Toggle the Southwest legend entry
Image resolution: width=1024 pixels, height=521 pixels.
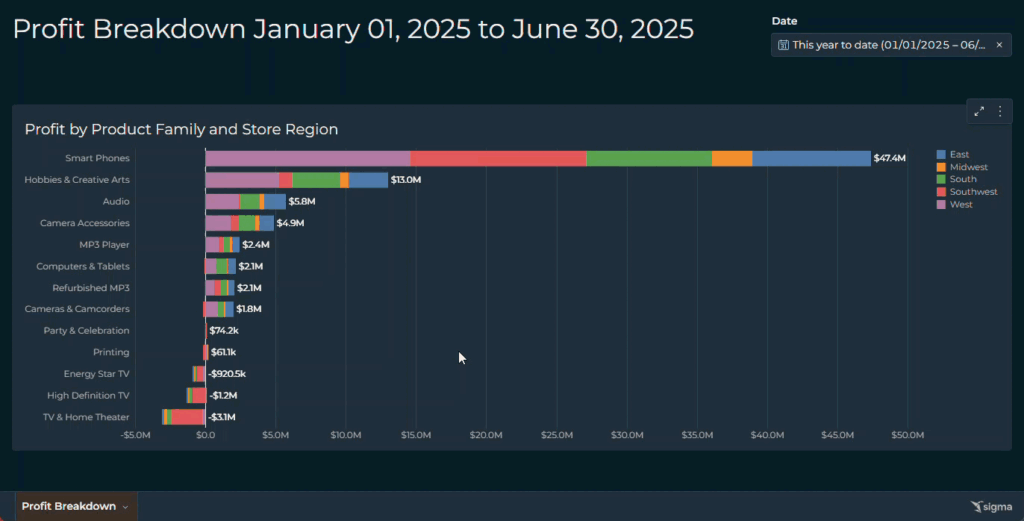pyautogui.click(x=973, y=192)
